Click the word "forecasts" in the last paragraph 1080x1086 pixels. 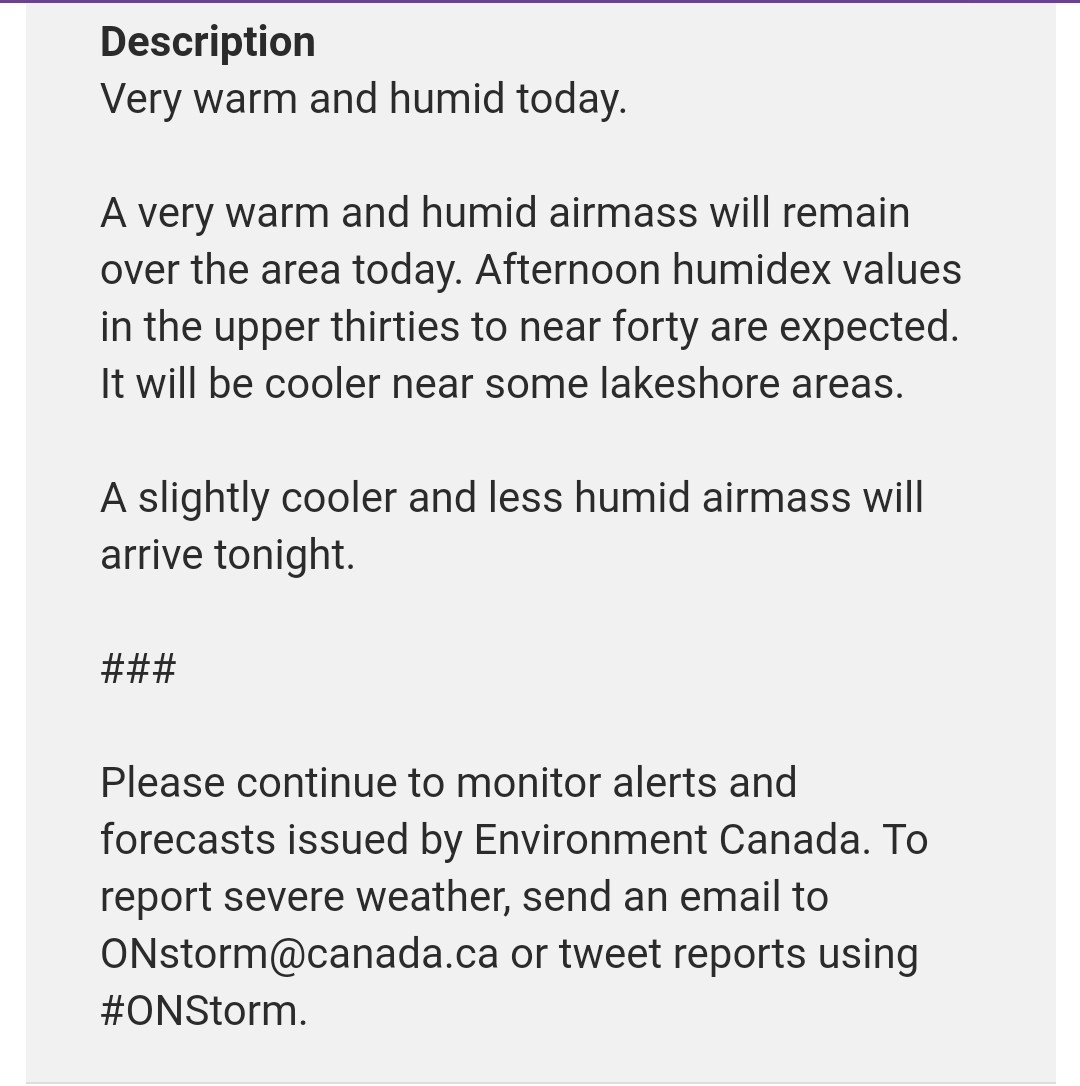[188, 840]
